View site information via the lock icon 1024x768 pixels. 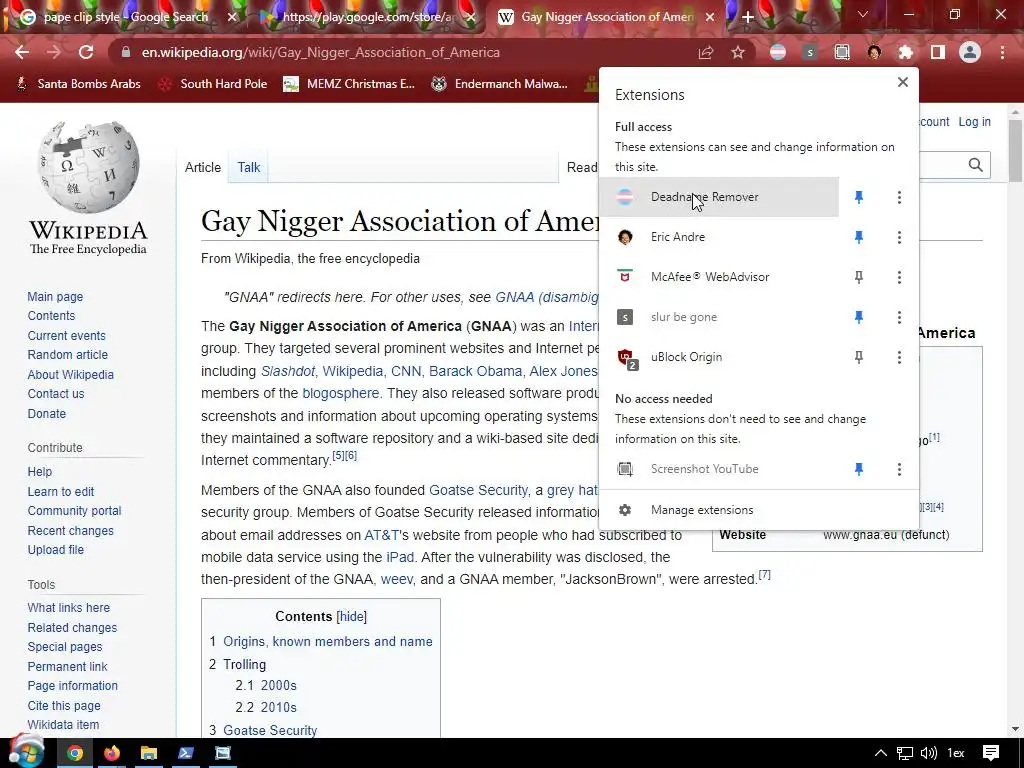pyautogui.click(x=126, y=52)
